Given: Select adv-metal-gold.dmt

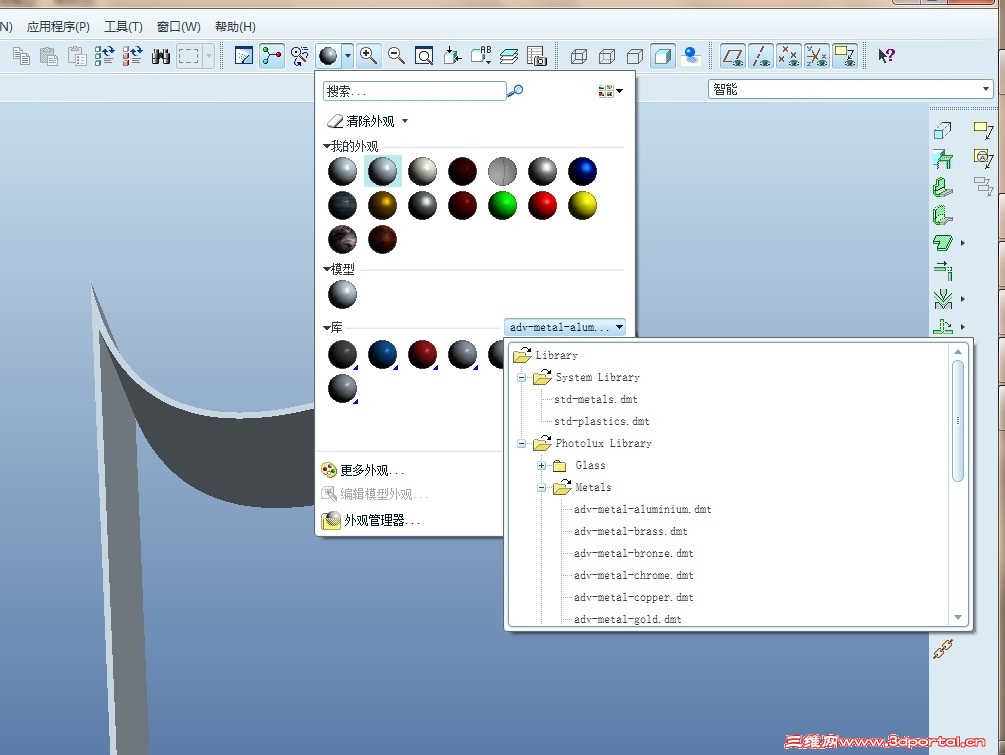Looking at the screenshot, I should point(627,619).
